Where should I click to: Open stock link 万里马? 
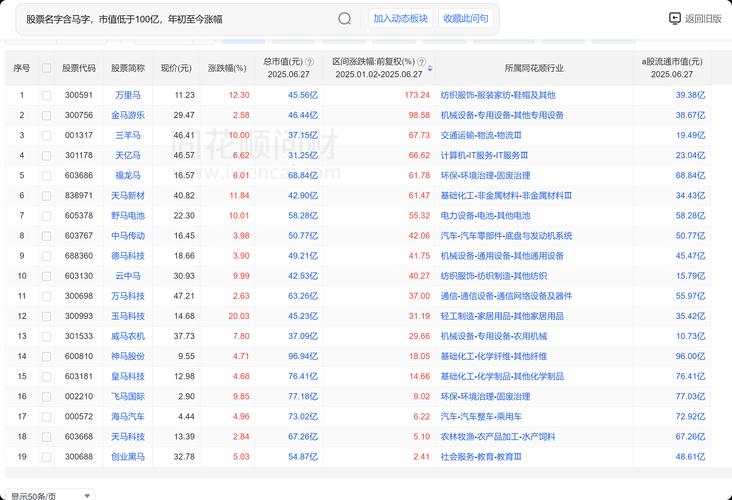pyautogui.click(x=128, y=95)
